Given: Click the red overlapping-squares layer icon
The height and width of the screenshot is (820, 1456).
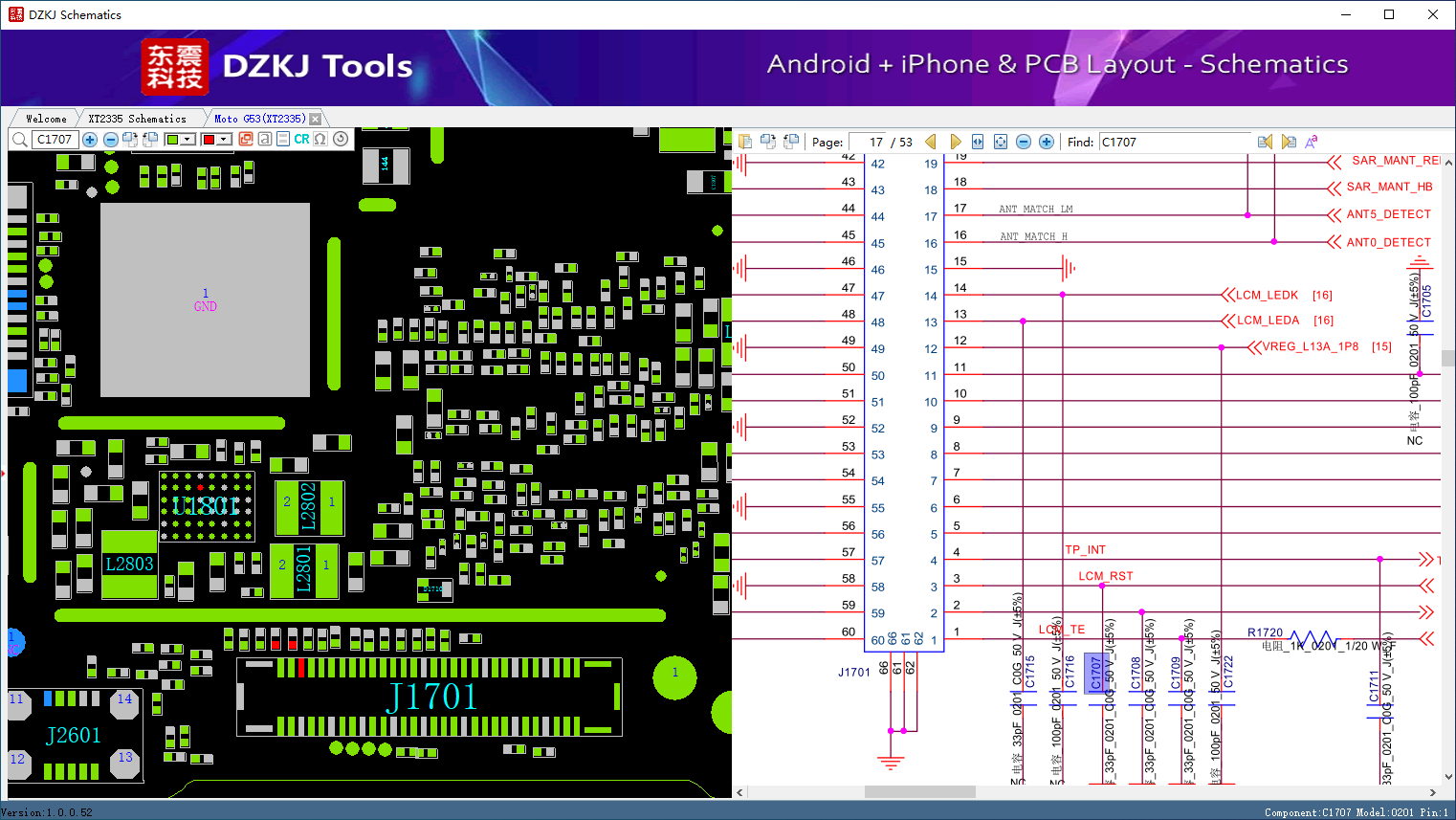Looking at the screenshot, I should point(246,139).
